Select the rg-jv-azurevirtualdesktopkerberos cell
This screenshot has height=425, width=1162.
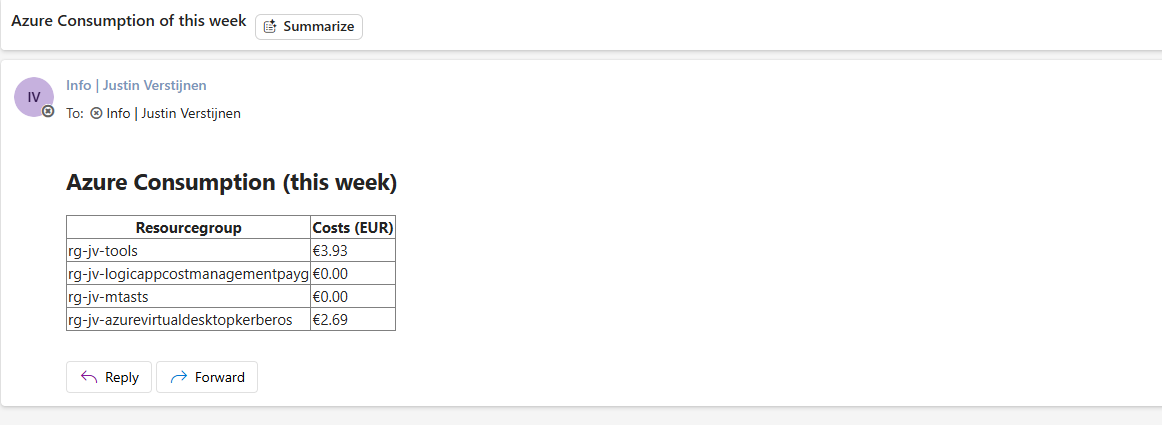coord(188,320)
